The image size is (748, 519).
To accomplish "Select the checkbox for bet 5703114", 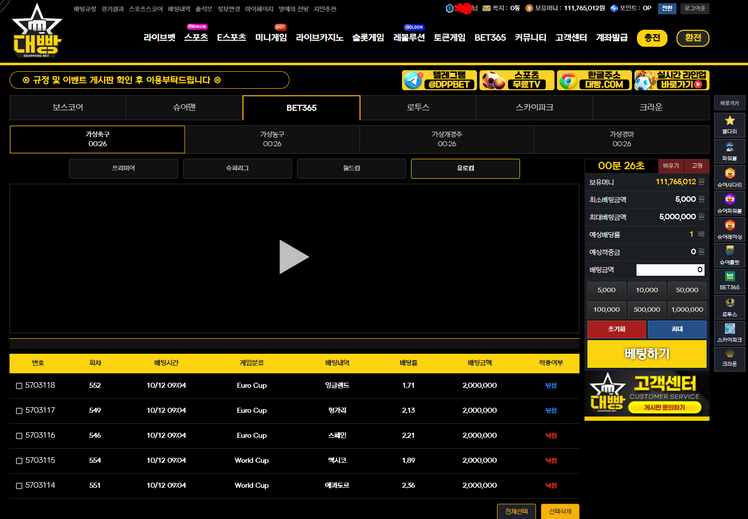I will tap(19, 485).
